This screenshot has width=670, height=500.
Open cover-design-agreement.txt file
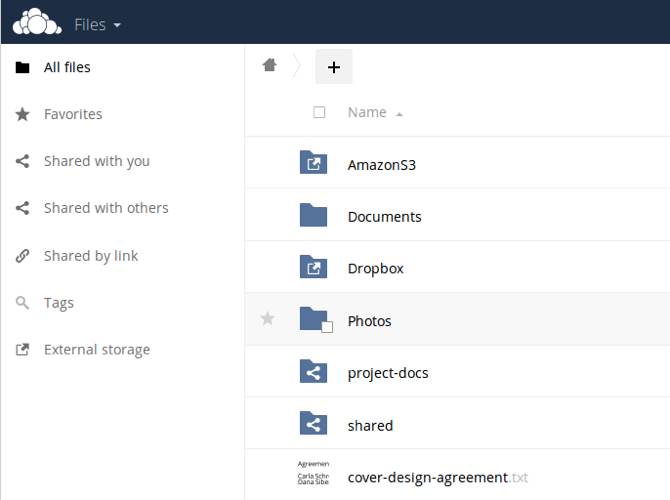point(438,477)
